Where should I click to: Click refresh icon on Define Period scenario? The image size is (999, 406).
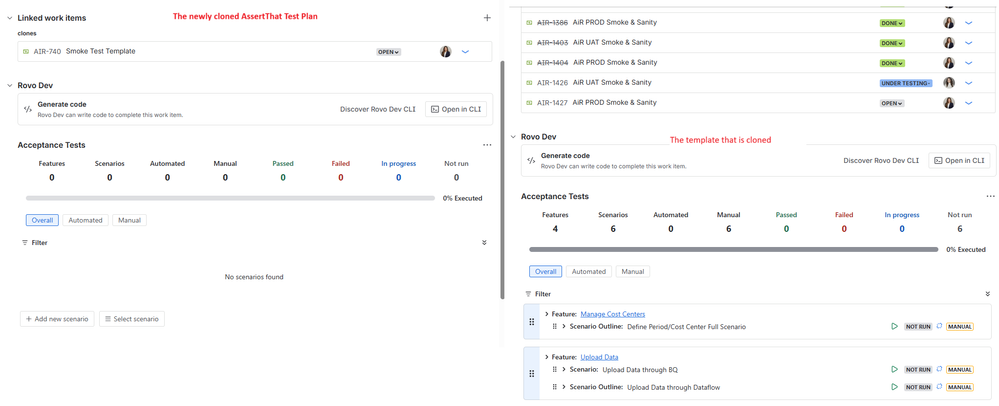(939, 326)
